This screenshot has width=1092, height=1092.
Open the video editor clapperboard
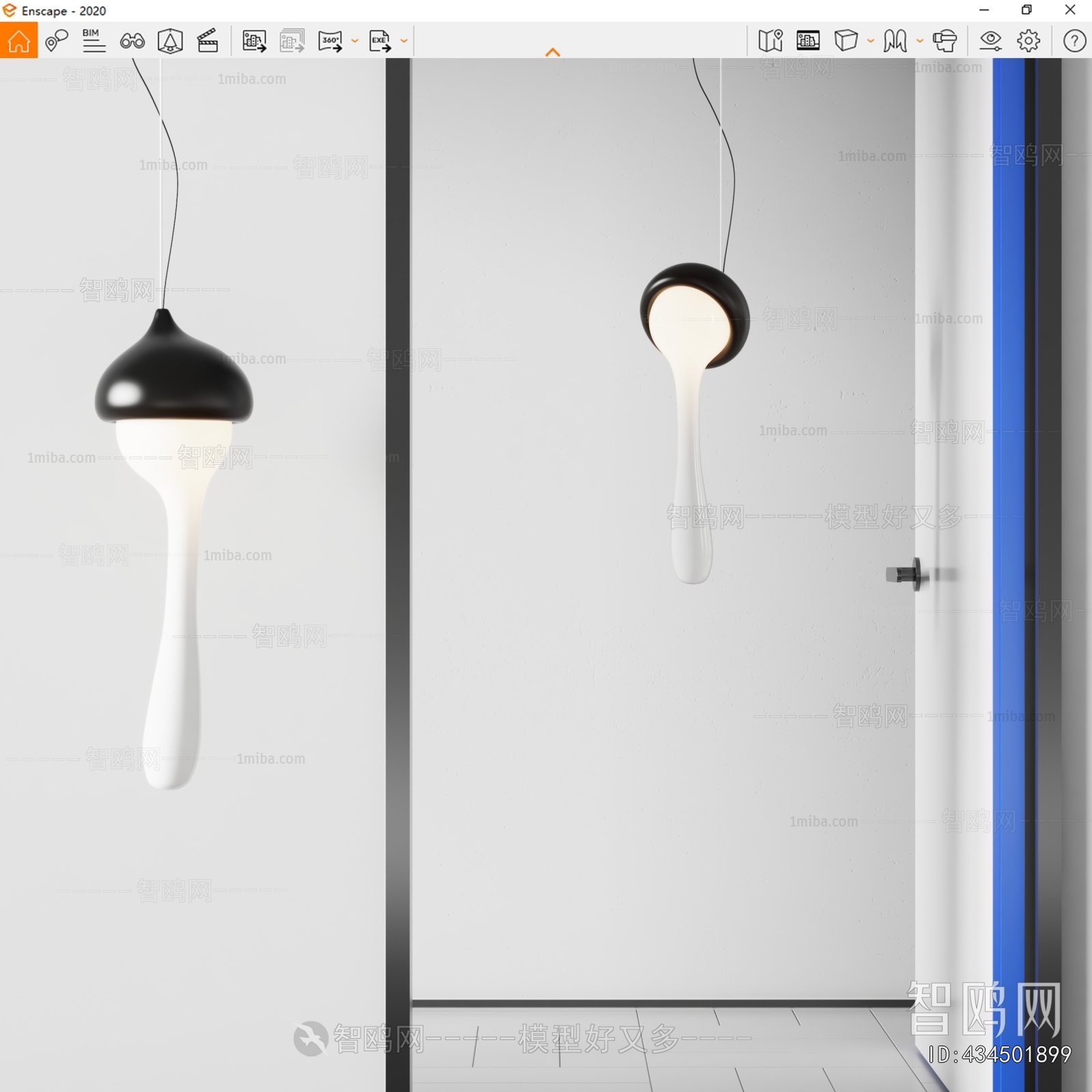pyautogui.click(x=207, y=41)
